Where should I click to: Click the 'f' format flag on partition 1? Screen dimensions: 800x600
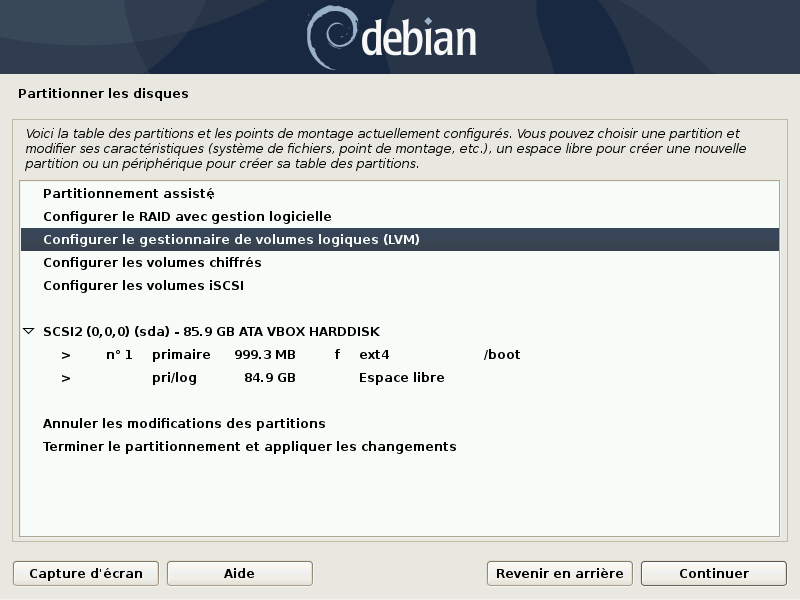[x=337, y=355]
